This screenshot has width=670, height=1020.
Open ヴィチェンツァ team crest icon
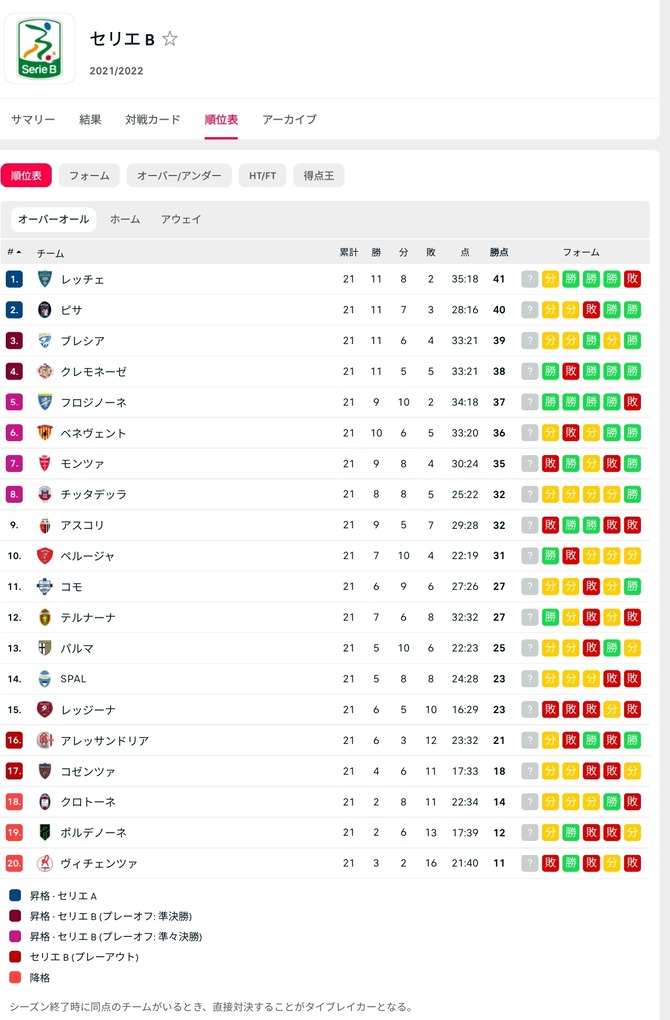pyautogui.click(x=45, y=863)
